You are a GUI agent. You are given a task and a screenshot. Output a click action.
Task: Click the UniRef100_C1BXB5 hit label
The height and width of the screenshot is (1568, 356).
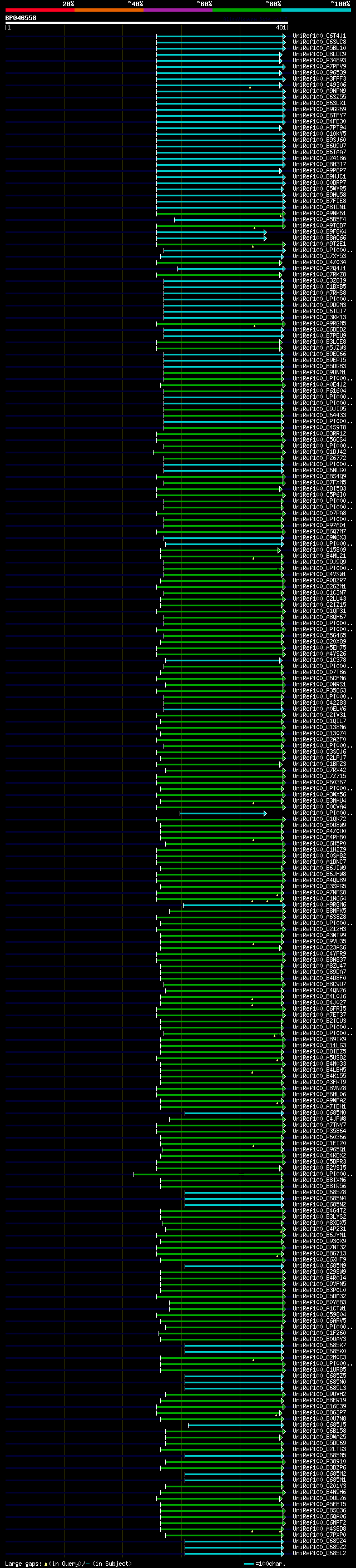click(319, 286)
